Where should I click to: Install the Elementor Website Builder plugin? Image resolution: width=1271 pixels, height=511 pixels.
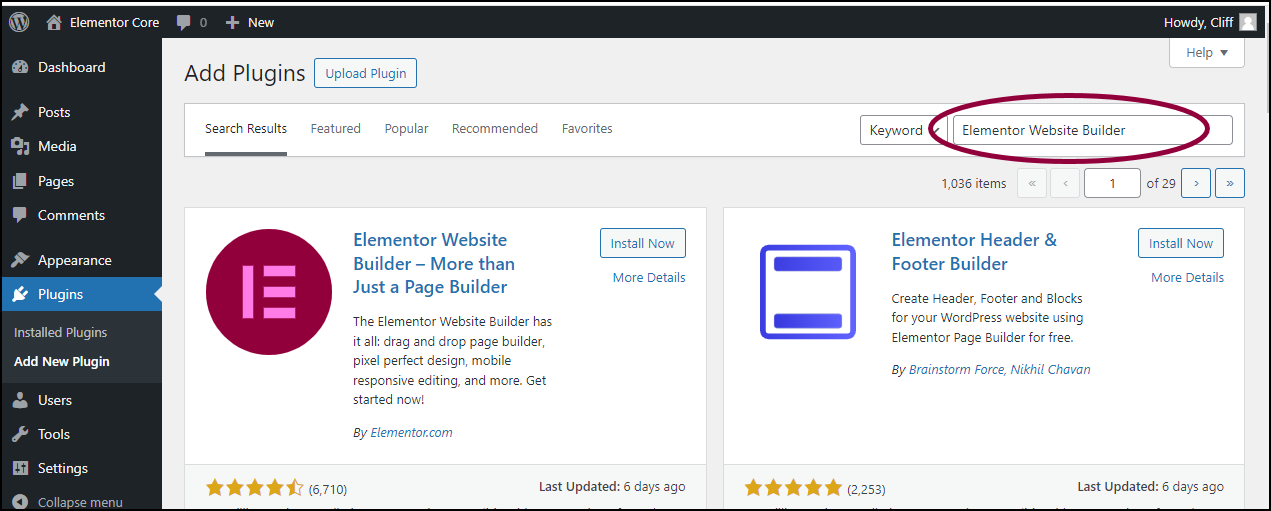pyautogui.click(x=643, y=243)
